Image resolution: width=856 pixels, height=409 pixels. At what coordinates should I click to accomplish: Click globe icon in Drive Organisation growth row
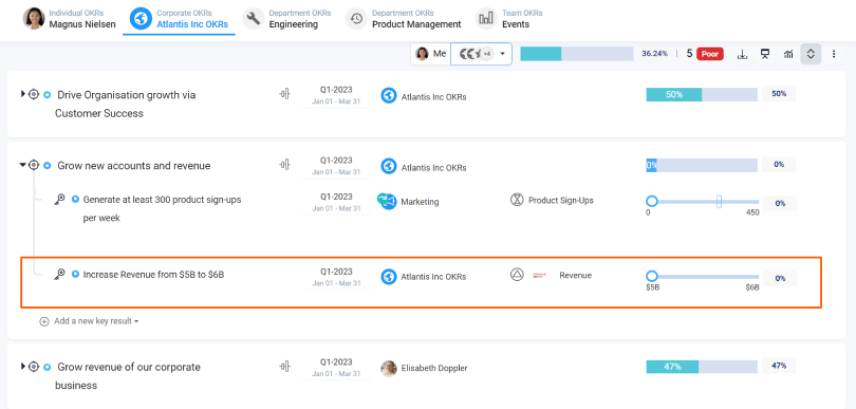point(389,96)
